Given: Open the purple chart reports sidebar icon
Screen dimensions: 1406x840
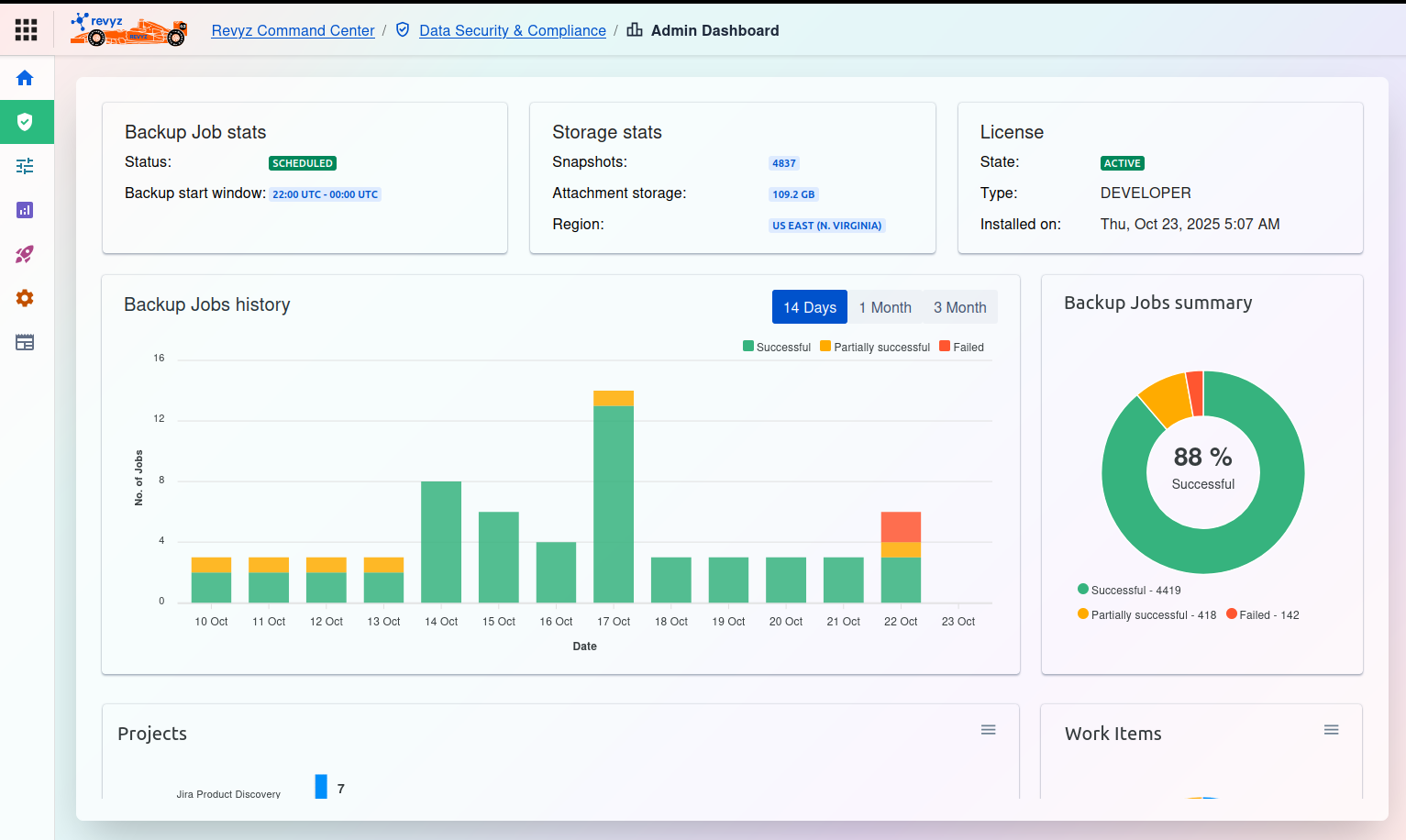Looking at the screenshot, I should (25, 210).
